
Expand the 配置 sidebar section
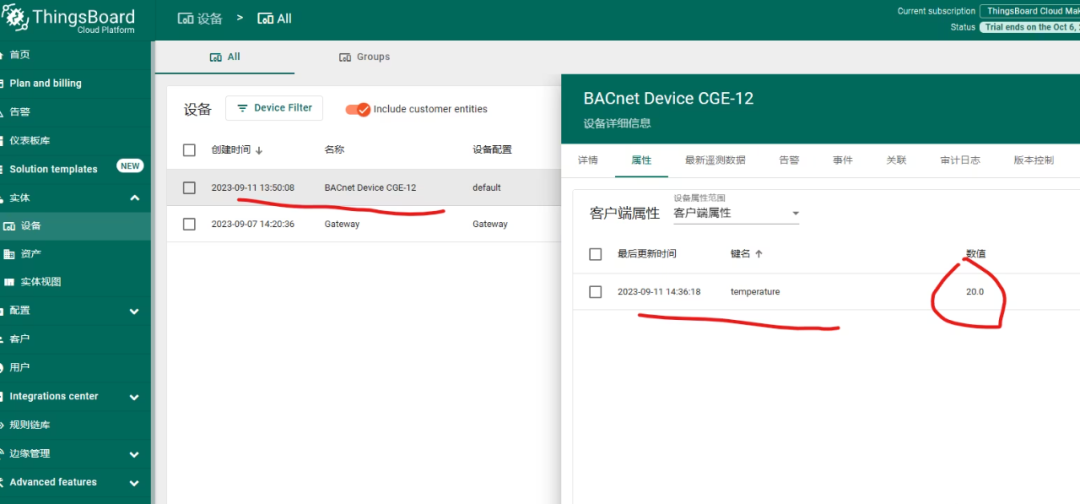click(x=134, y=311)
